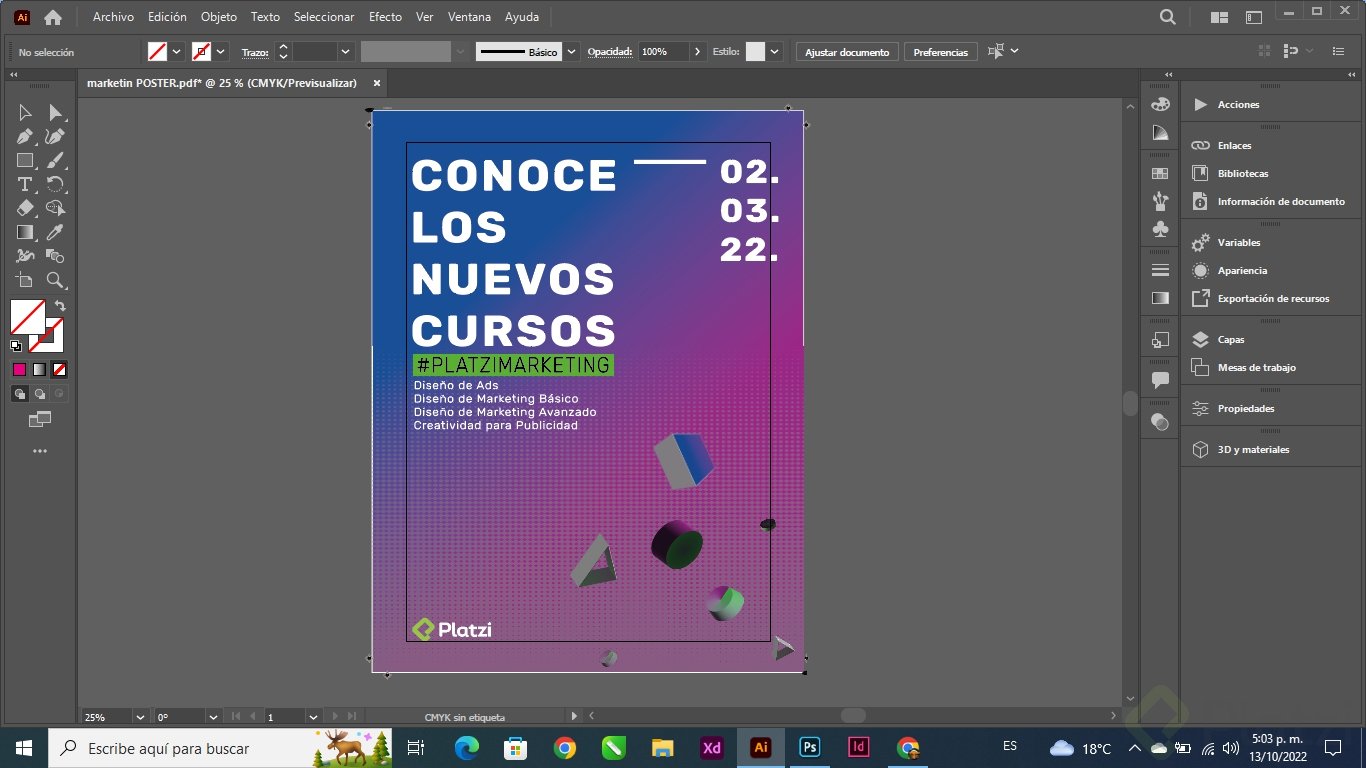Open Edit Toolbar three-dots button

pyautogui.click(x=40, y=451)
